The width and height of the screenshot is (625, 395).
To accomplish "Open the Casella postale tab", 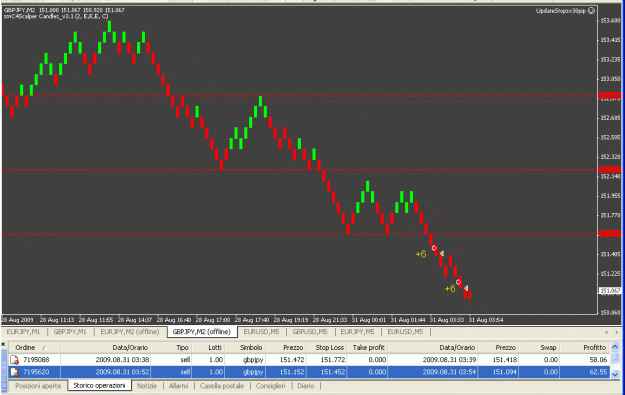I will point(222,386).
